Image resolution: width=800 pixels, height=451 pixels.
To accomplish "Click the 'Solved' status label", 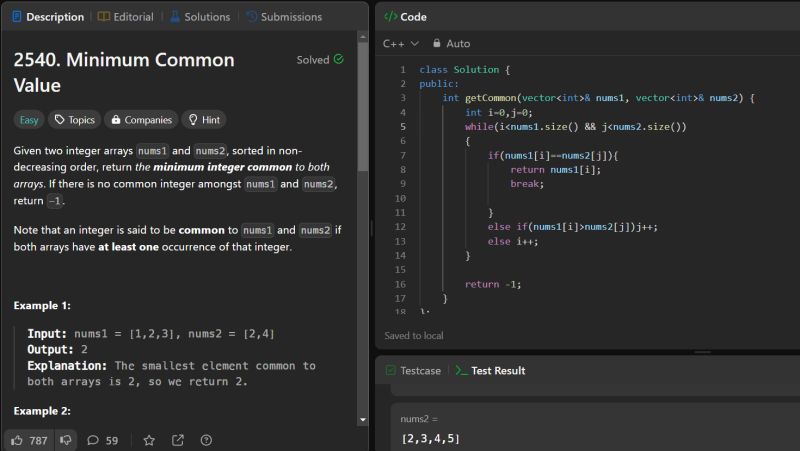I will point(313,60).
